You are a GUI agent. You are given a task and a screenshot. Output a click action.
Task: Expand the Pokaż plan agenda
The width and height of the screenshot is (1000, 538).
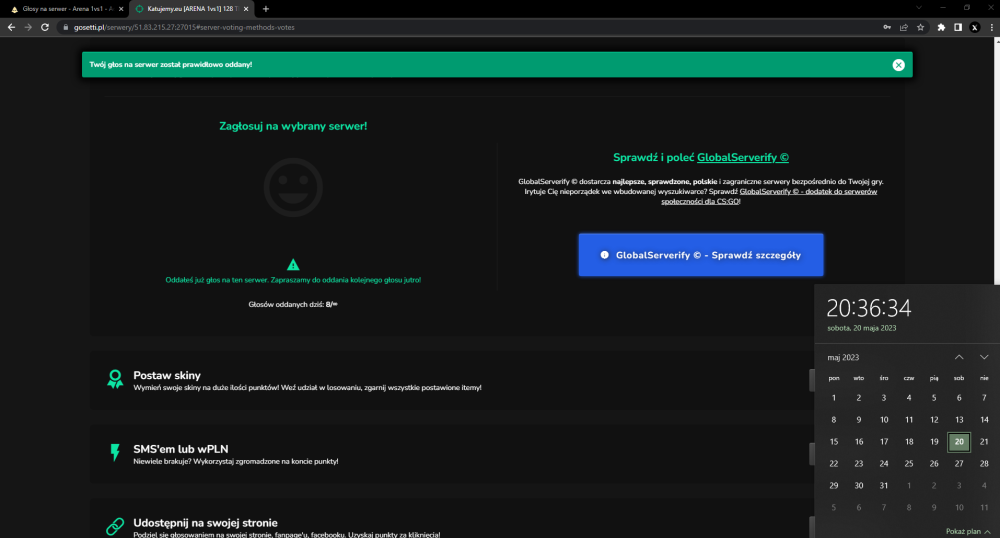click(968, 531)
